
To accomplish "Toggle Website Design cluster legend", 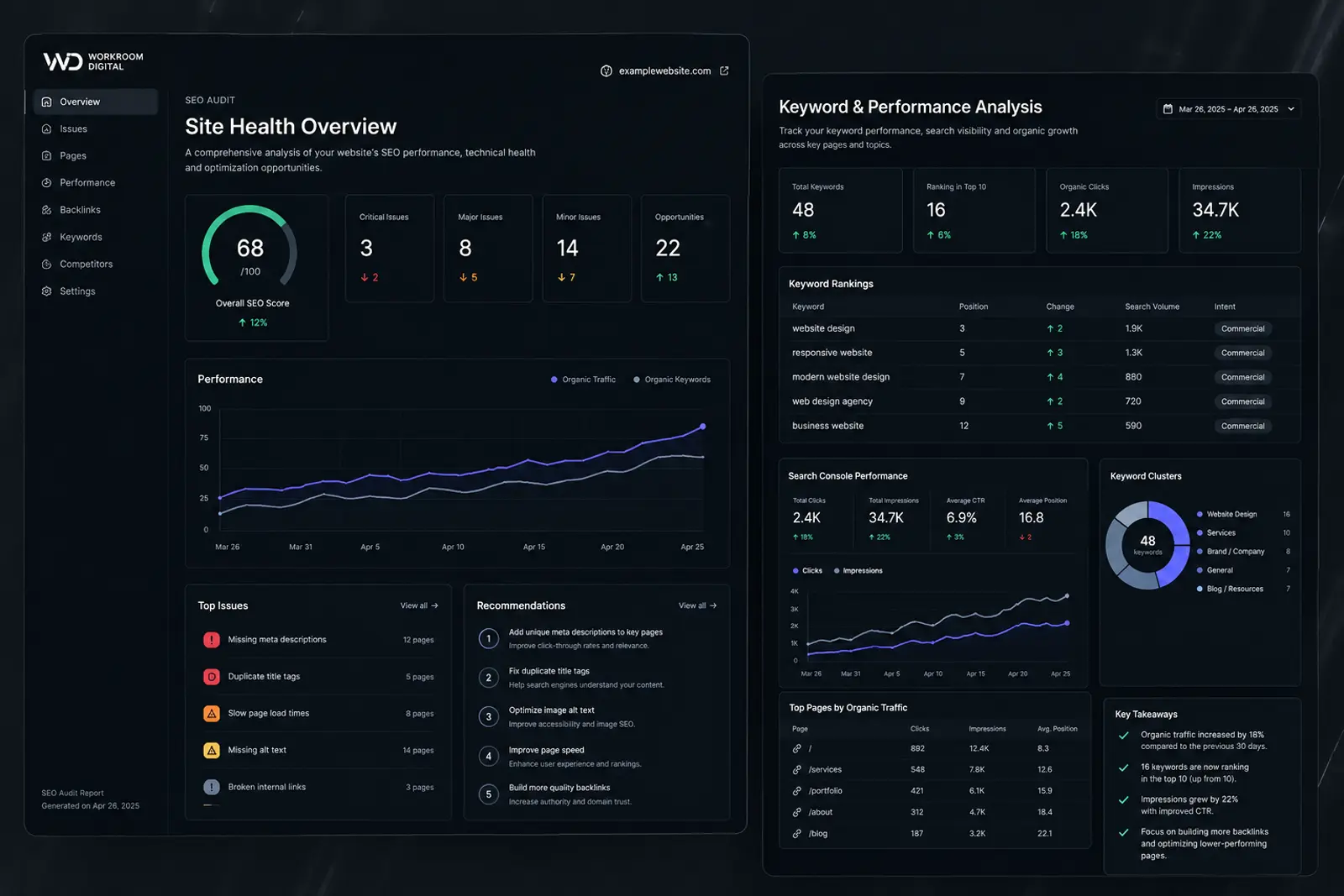I will [1227, 514].
